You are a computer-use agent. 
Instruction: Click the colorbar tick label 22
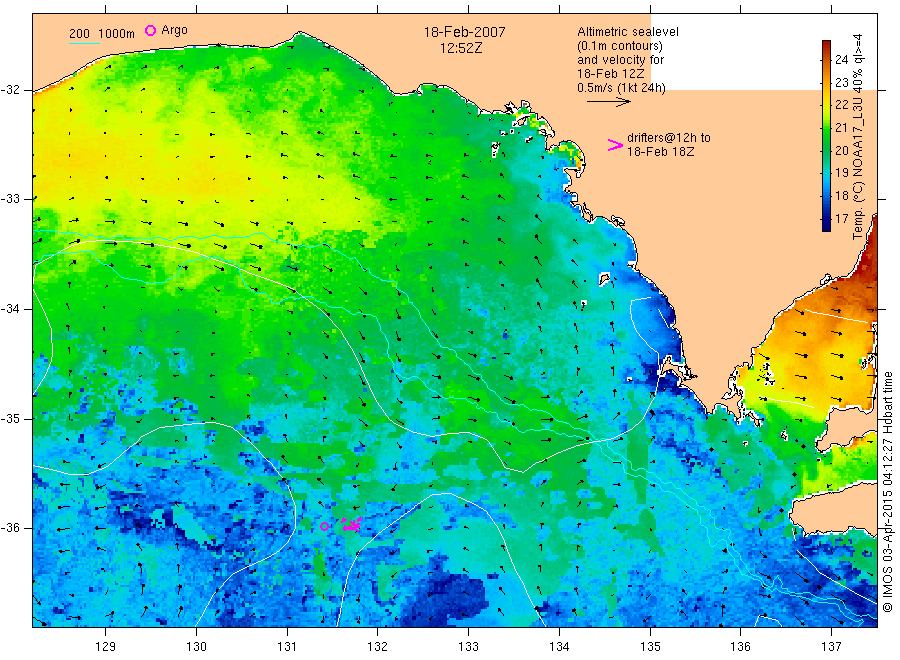click(x=841, y=104)
